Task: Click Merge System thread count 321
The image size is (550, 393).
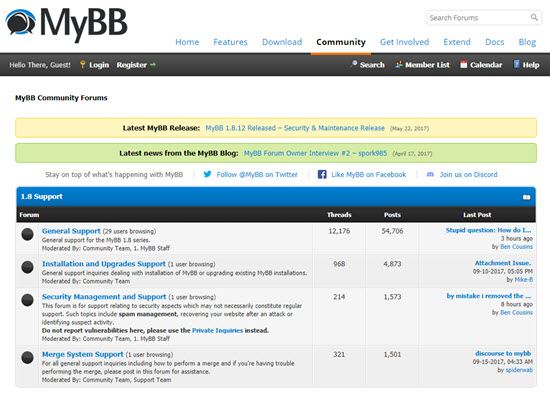Action: coord(339,354)
